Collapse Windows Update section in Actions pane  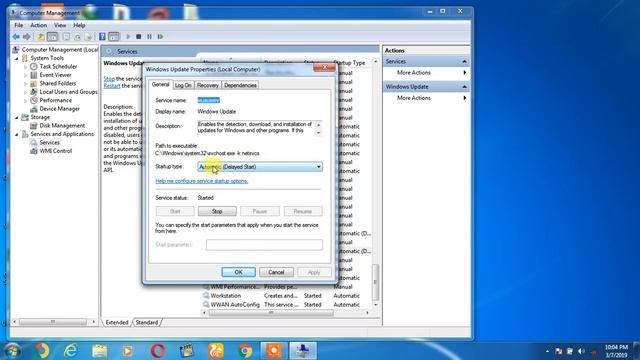[x=464, y=87]
